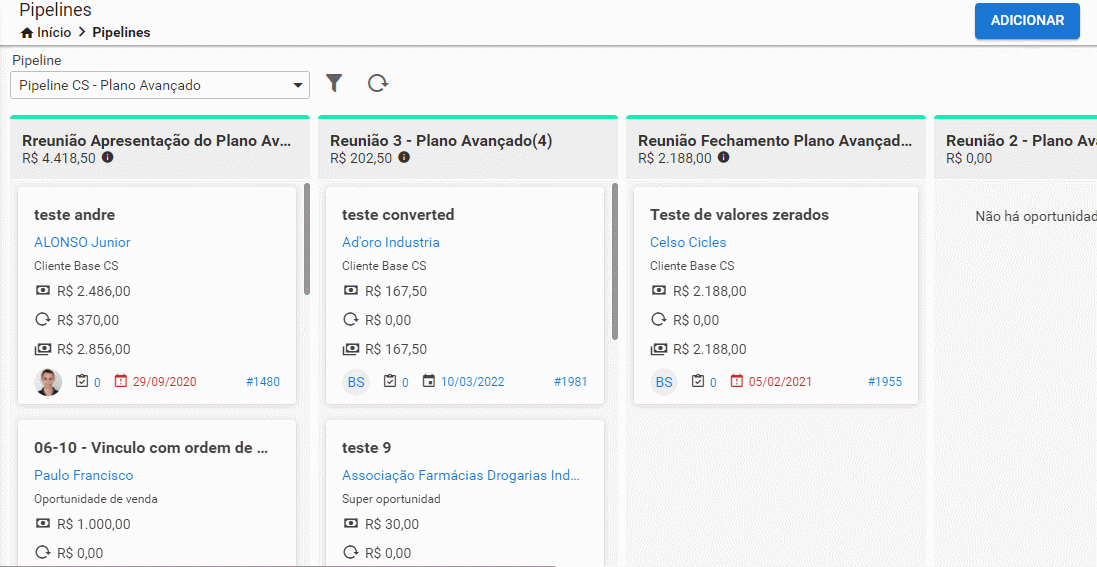The height and width of the screenshot is (567, 1097).
Task: Click BS avatar on teste converted card
Action: click(x=356, y=382)
